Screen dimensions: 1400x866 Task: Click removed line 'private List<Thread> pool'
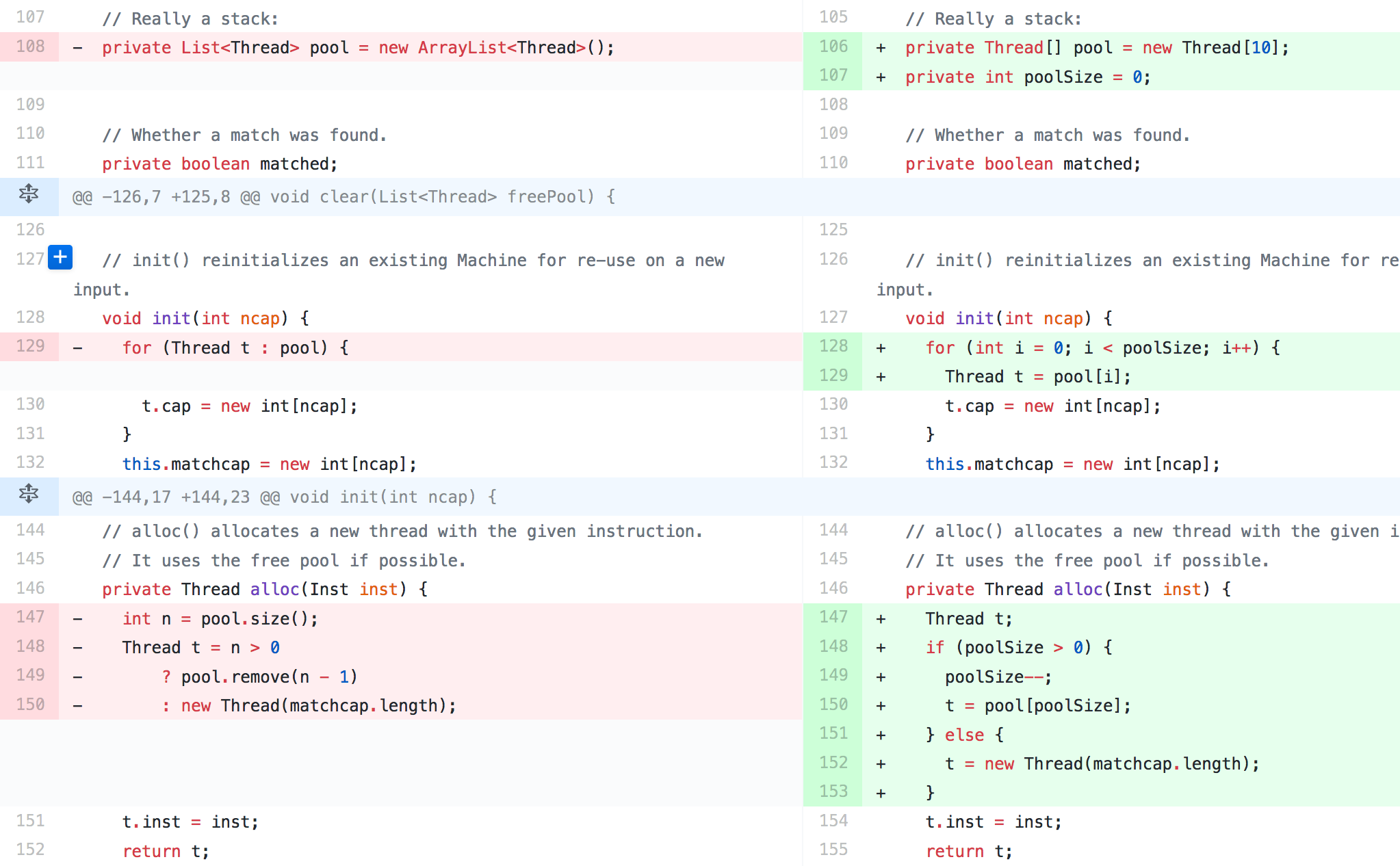pos(357,48)
